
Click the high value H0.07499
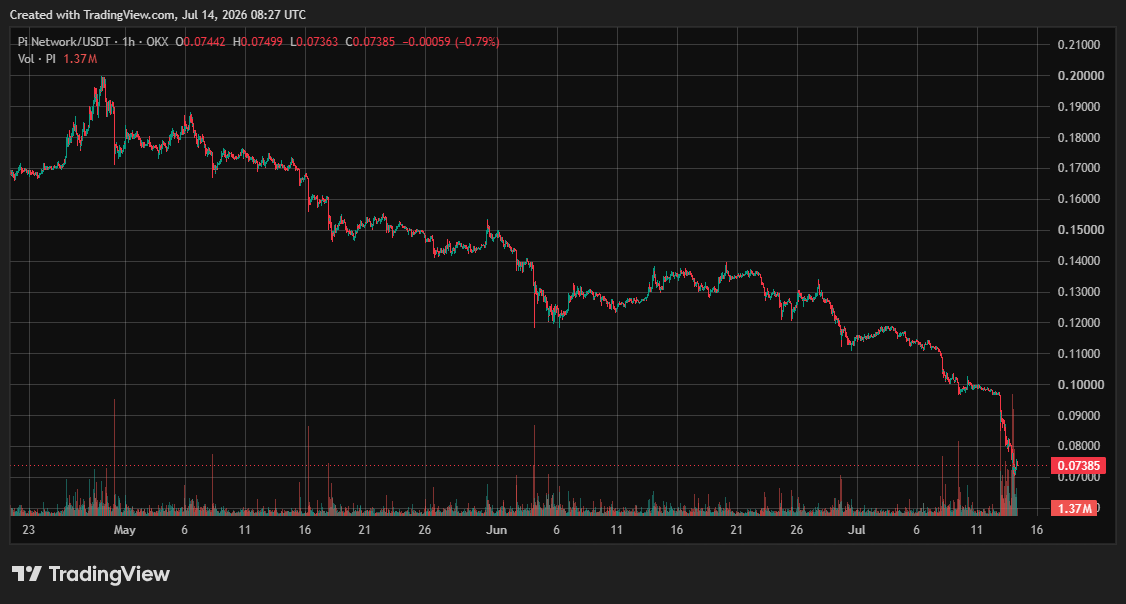click(x=257, y=42)
